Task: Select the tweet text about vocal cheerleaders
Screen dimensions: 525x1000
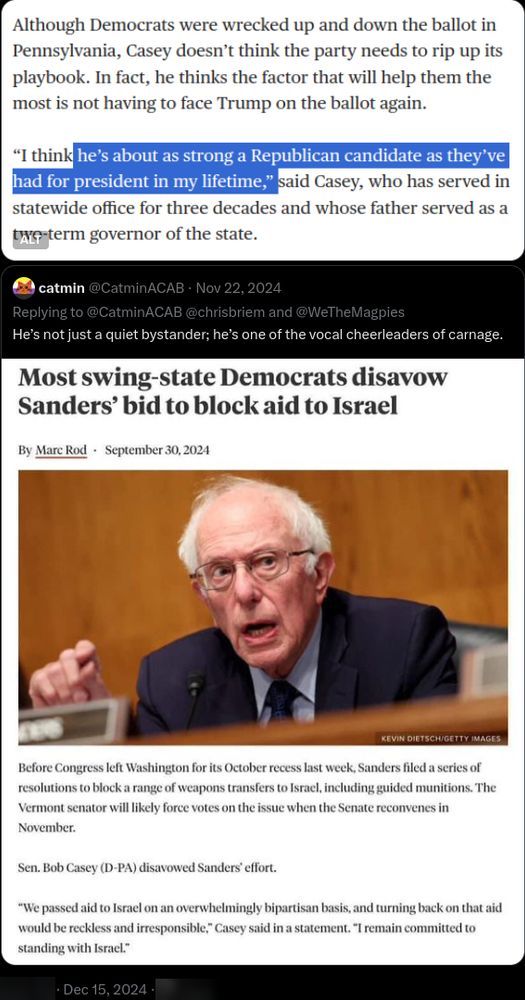Action: [x=258, y=335]
